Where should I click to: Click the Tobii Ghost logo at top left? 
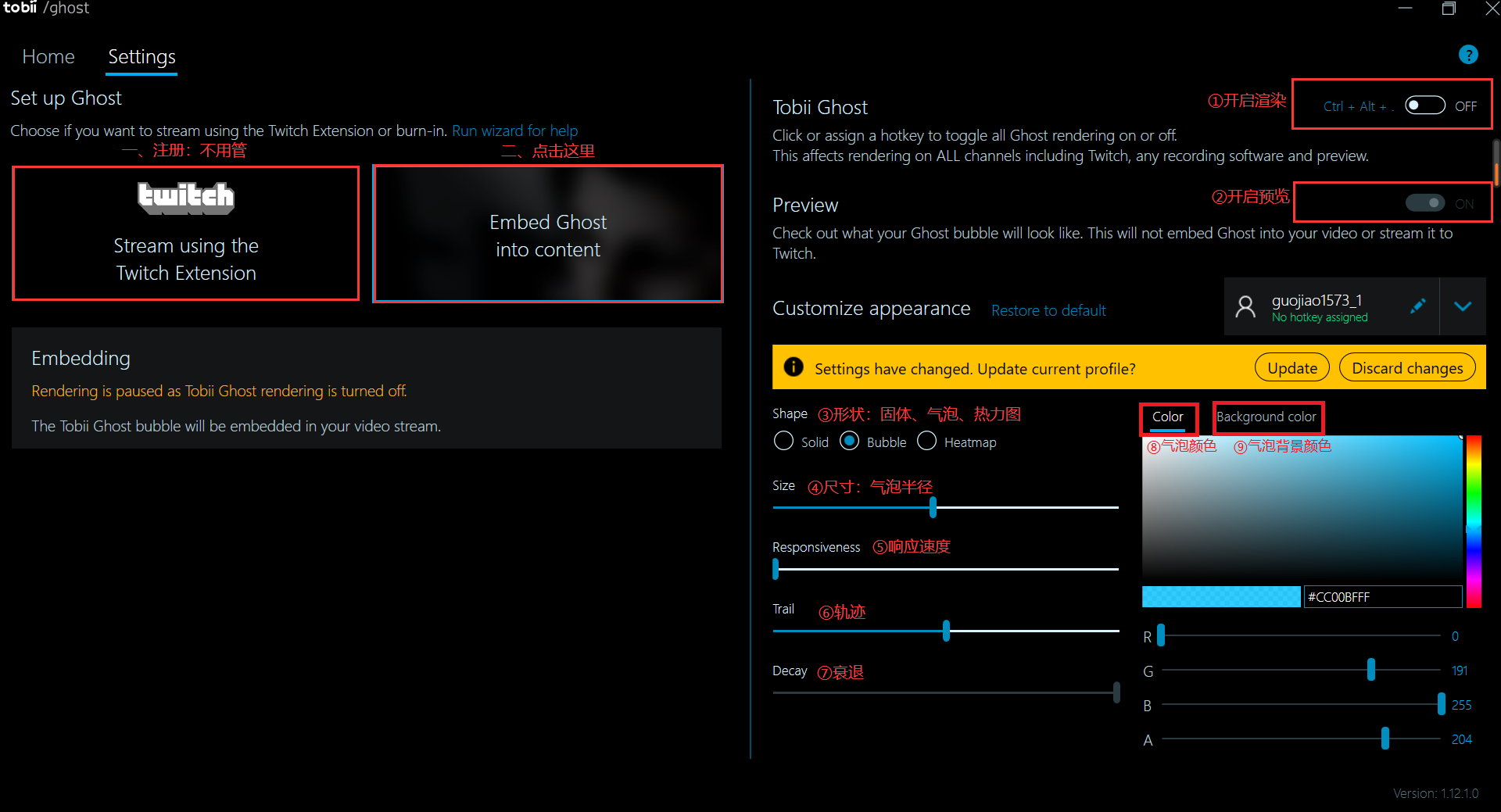[46, 8]
